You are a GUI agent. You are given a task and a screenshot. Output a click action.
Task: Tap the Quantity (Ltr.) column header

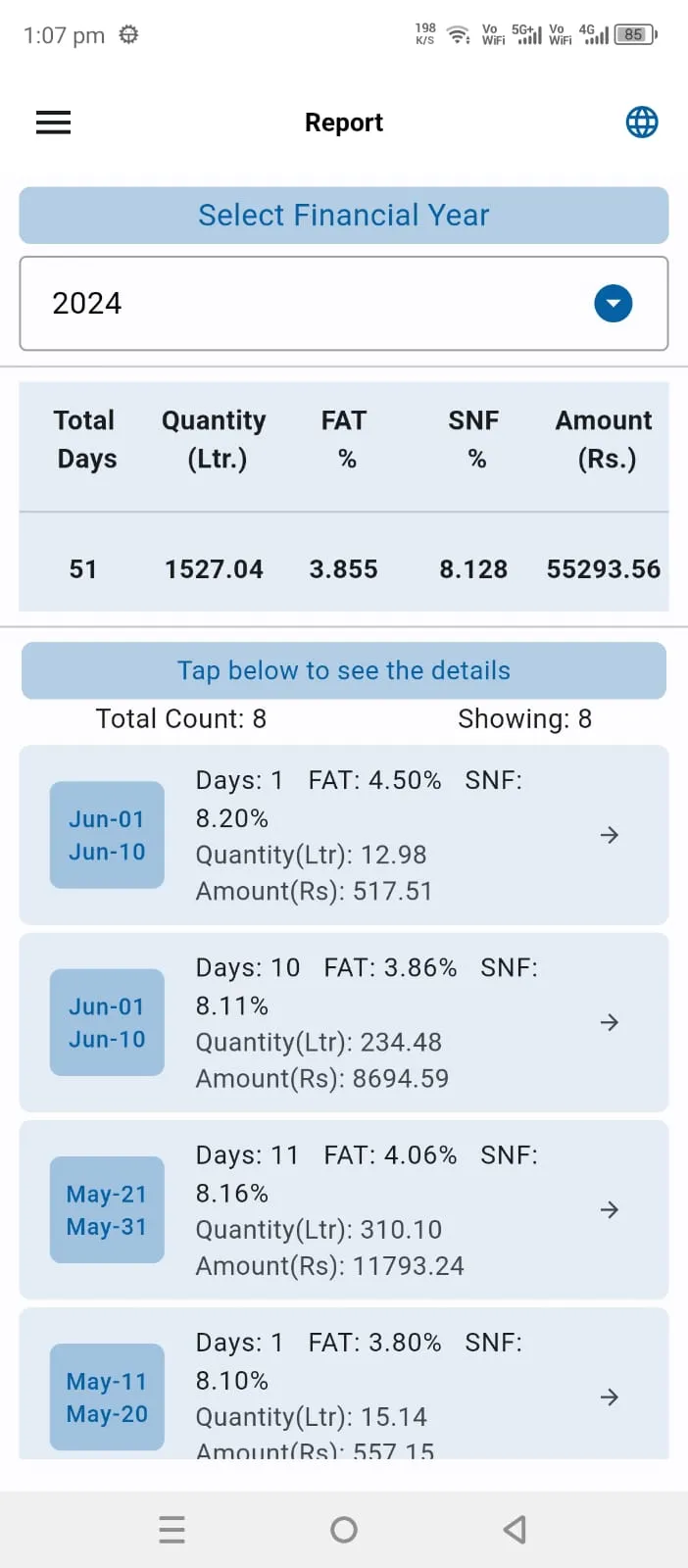pyautogui.click(x=215, y=439)
